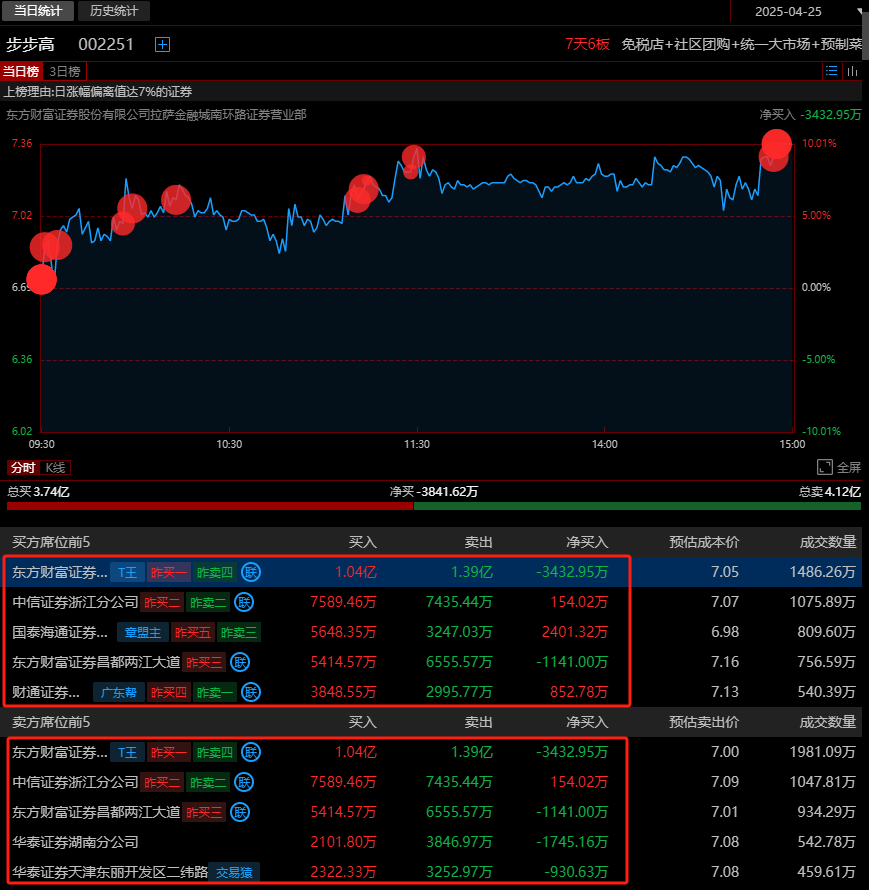Click 联 icon in seller 东方财富证券 T王 row
Screen dimensions: 869x890
point(251,752)
